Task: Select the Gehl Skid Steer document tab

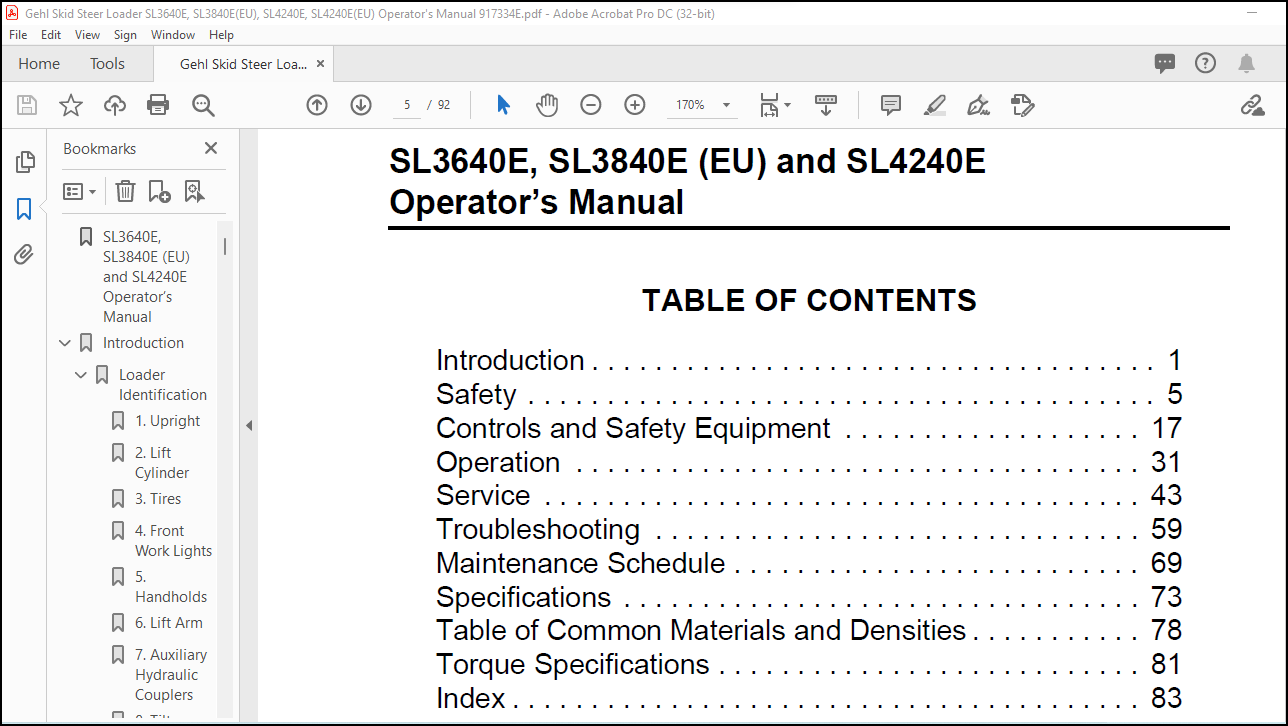Action: tap(243, 64)
